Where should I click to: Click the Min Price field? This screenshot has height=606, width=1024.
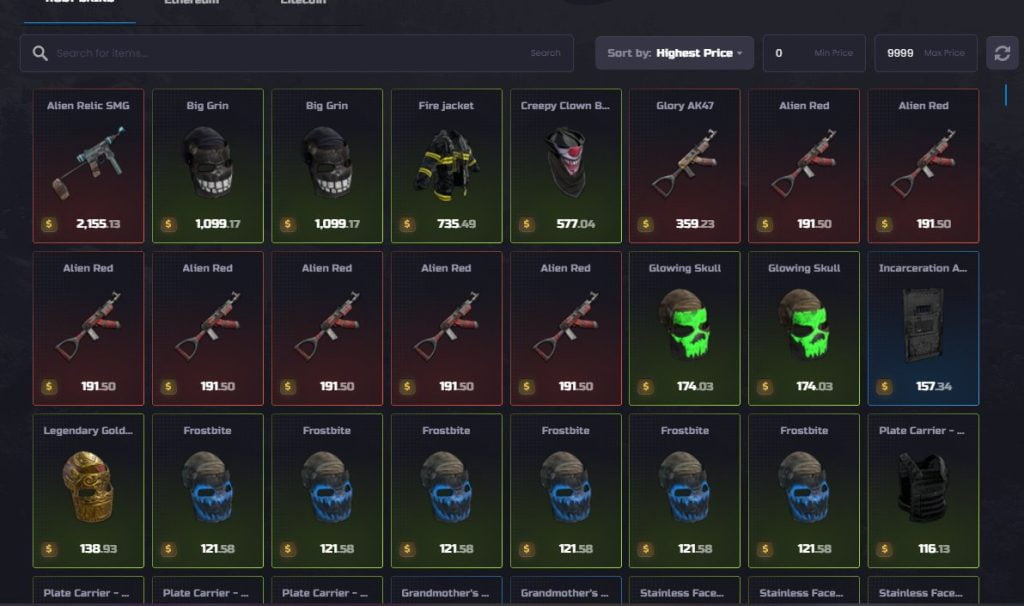point(814,53)
